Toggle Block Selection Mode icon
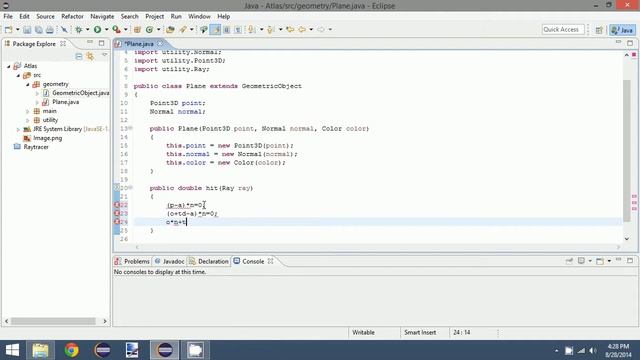This screenshot has height=360, width=640. pos(227,30)
